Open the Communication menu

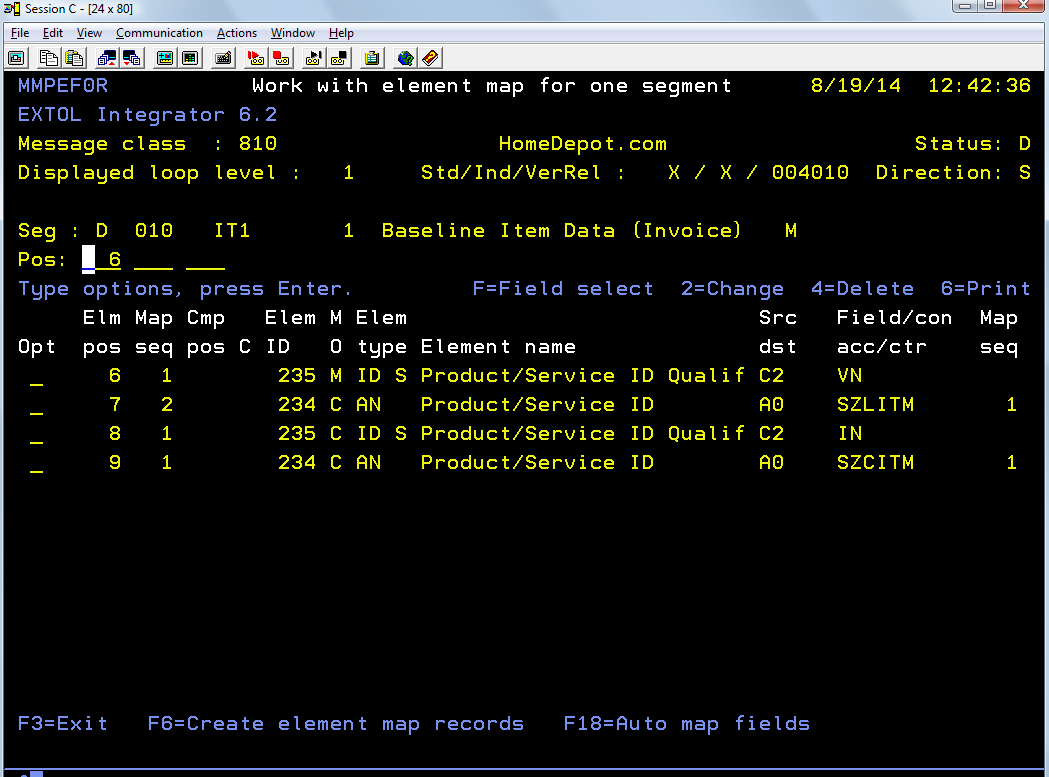point(159,33)
